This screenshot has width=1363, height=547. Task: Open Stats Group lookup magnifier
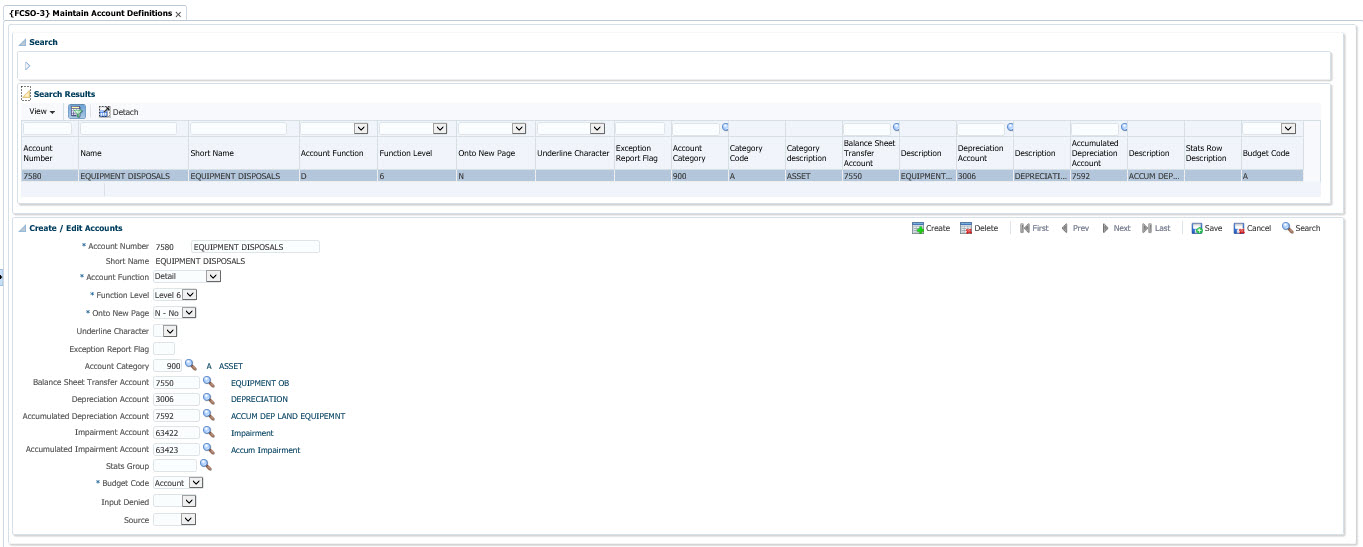[206, 466]
